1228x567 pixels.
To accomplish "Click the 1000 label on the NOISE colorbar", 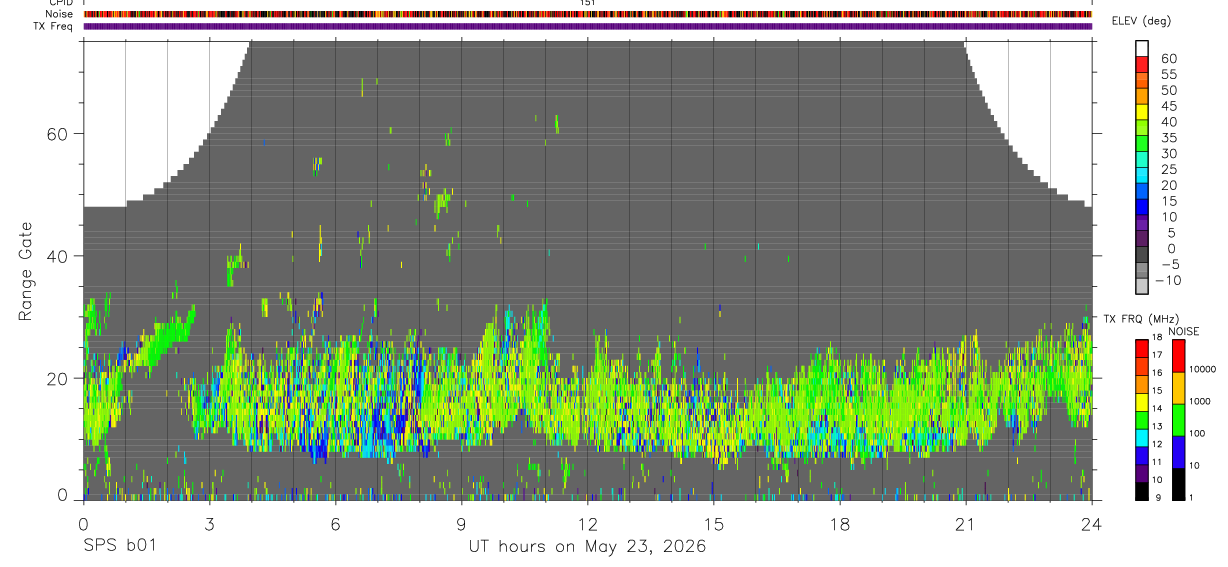I will (x=1200, y=401).
